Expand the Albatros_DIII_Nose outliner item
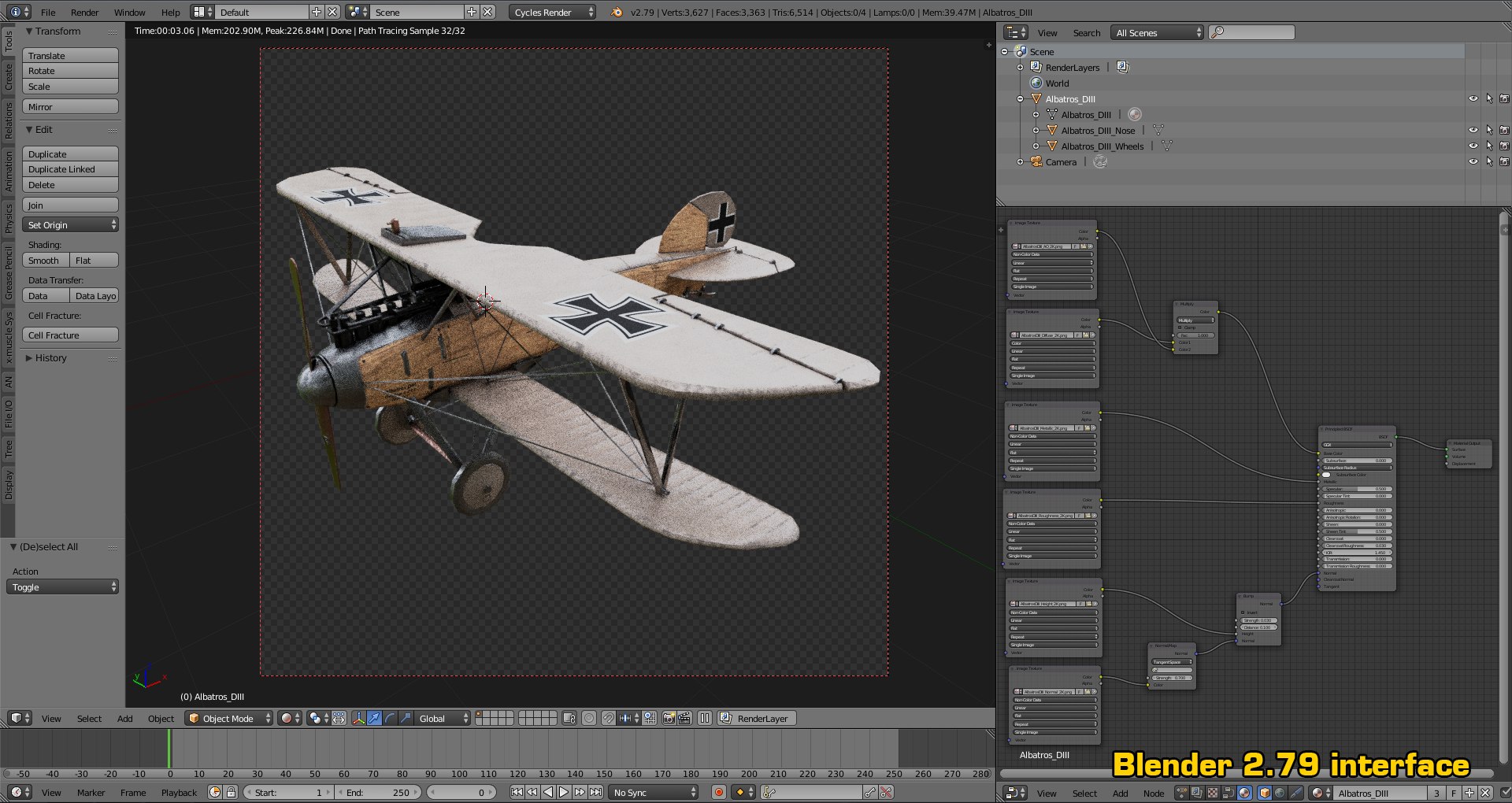Image resolution: width=1512 pixels, height=803 pixels. 1036,130
